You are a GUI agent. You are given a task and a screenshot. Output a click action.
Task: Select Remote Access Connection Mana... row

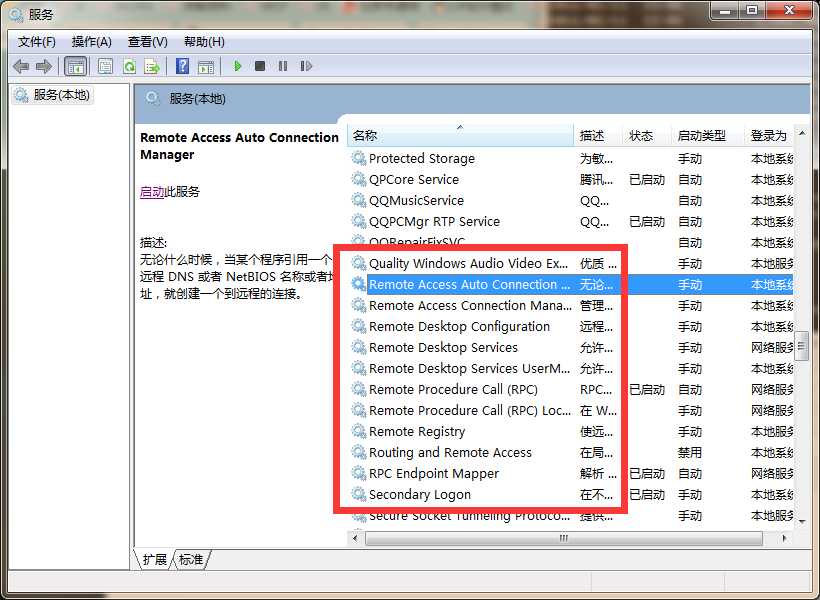[572, 305]
